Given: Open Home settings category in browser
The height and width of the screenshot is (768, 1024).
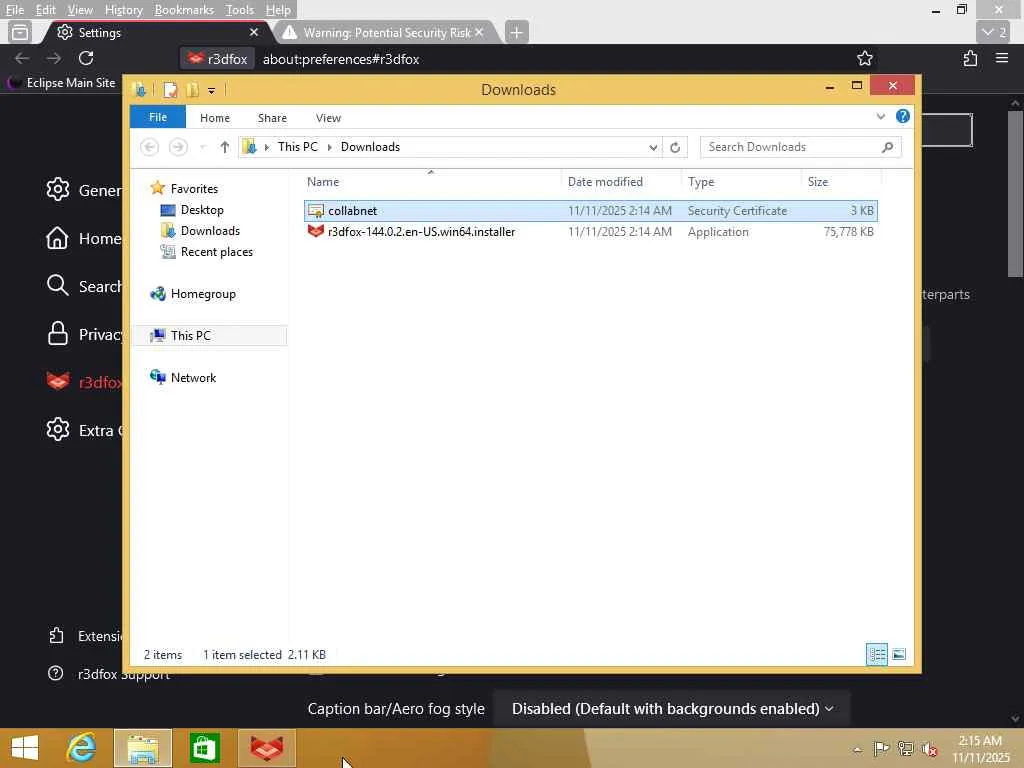Looking at the screenshot, I should [x=84, y=238].
